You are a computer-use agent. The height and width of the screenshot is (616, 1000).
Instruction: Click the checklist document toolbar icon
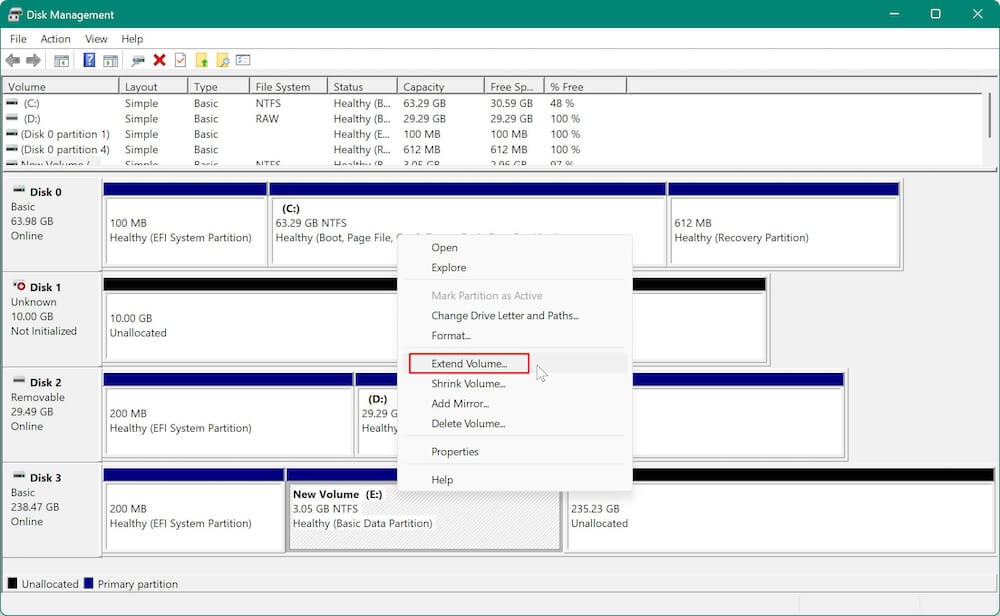click(178, 60)
